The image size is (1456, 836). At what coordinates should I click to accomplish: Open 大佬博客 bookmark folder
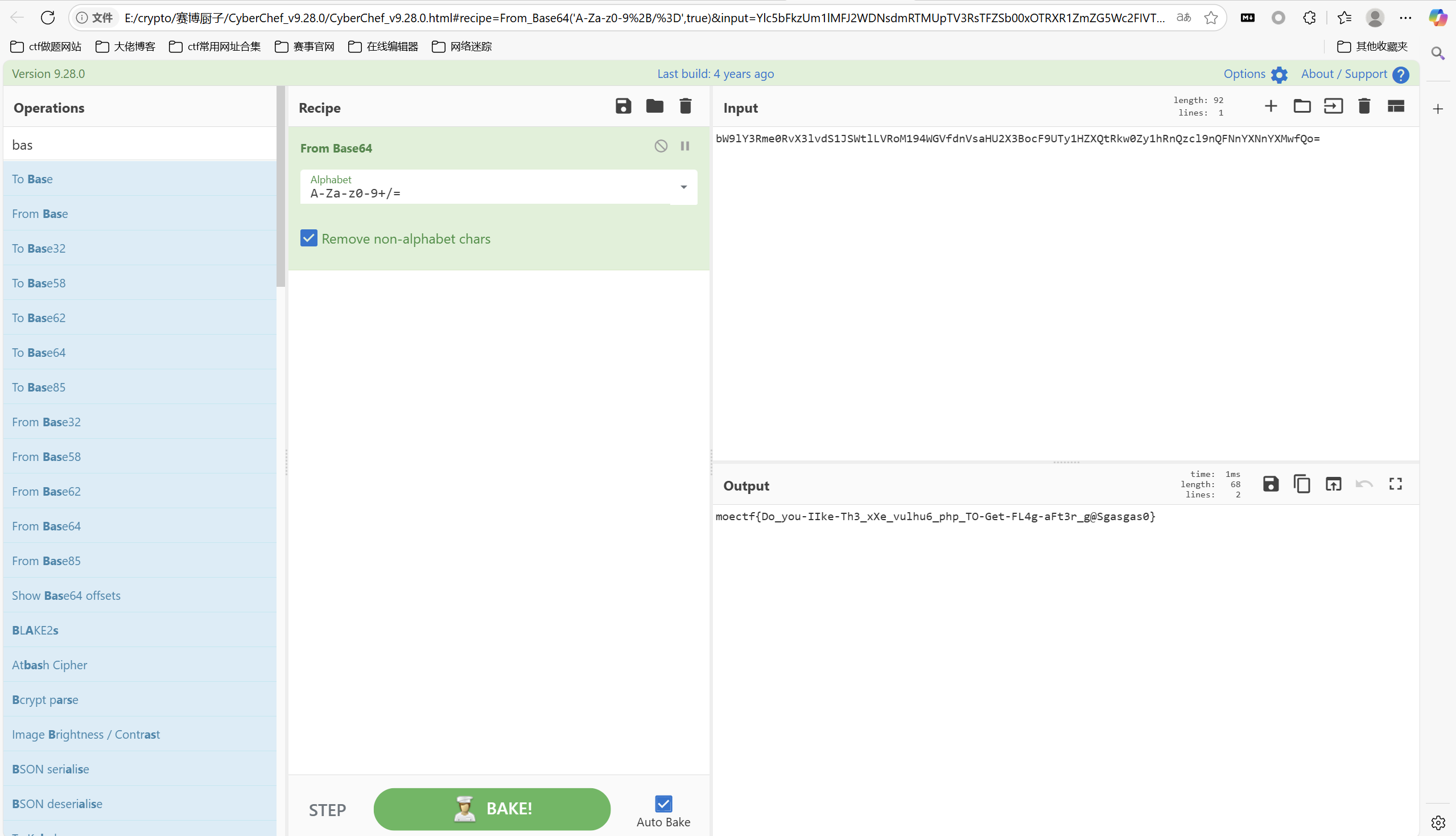pos(125,47)
